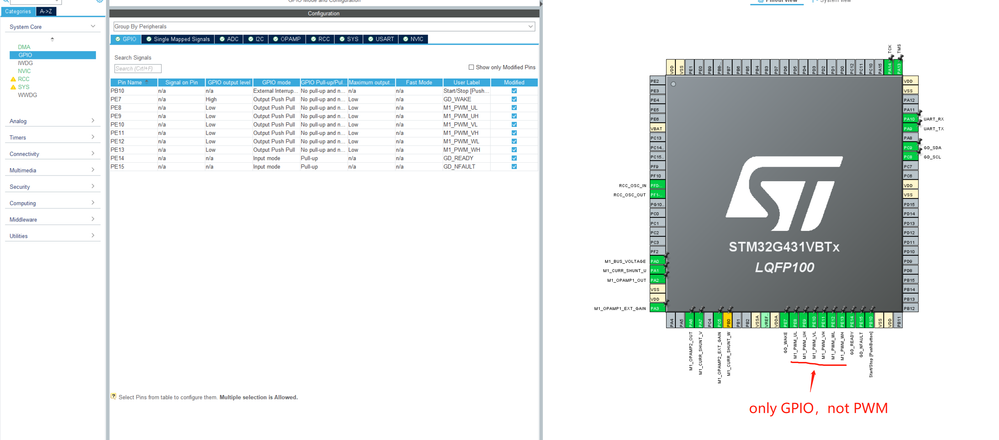
Task: Click External Interrupt mode cell for PB10
Action: tap(276, 91)
